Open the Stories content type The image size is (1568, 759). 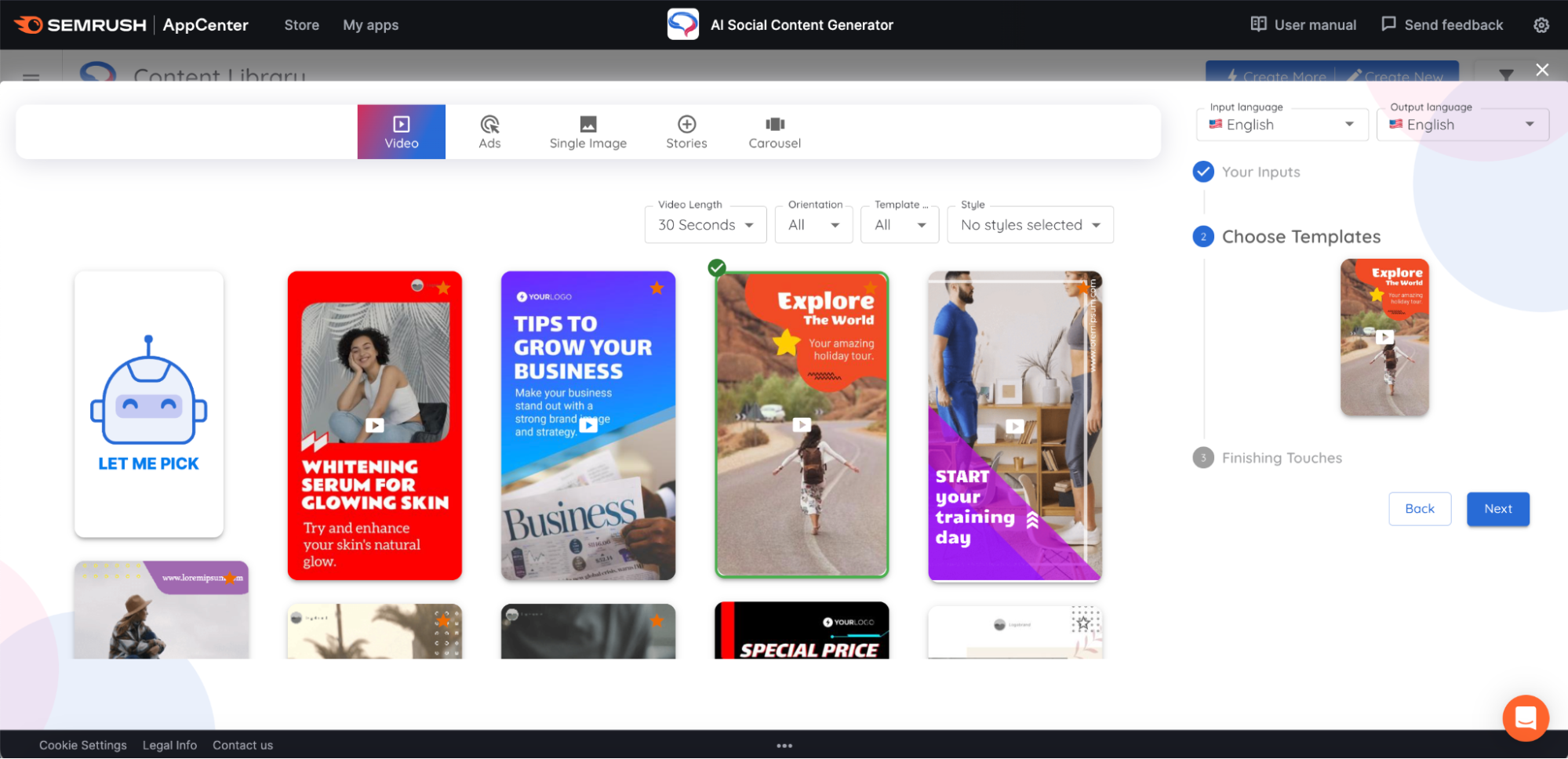click(x=686, y=131)
